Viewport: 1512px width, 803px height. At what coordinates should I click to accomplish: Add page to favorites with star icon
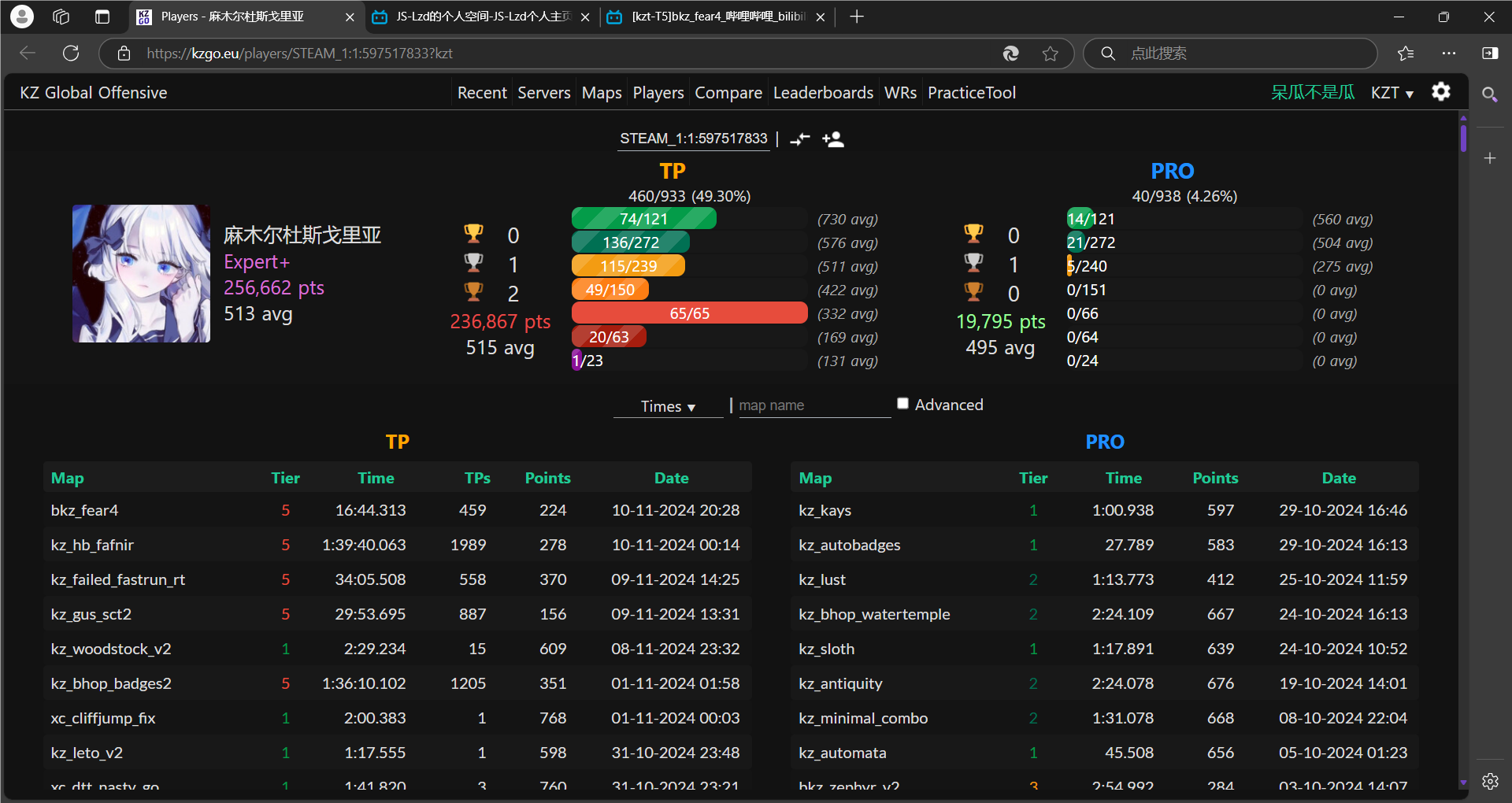(x=1051, y=53)
